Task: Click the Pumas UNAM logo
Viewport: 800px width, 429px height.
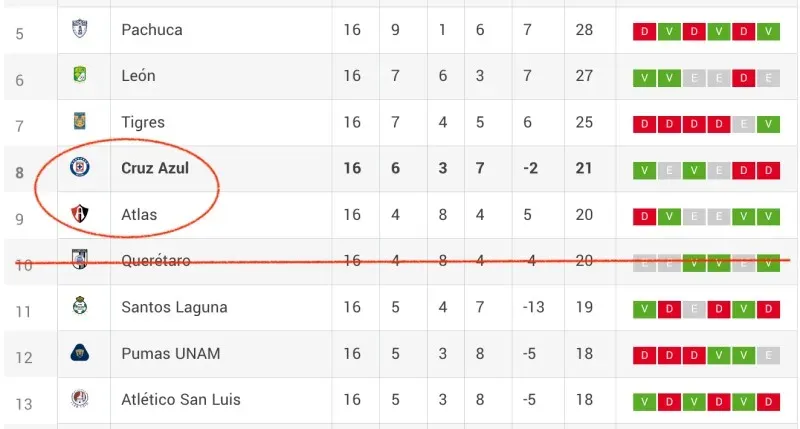Action: pos(79,353)
